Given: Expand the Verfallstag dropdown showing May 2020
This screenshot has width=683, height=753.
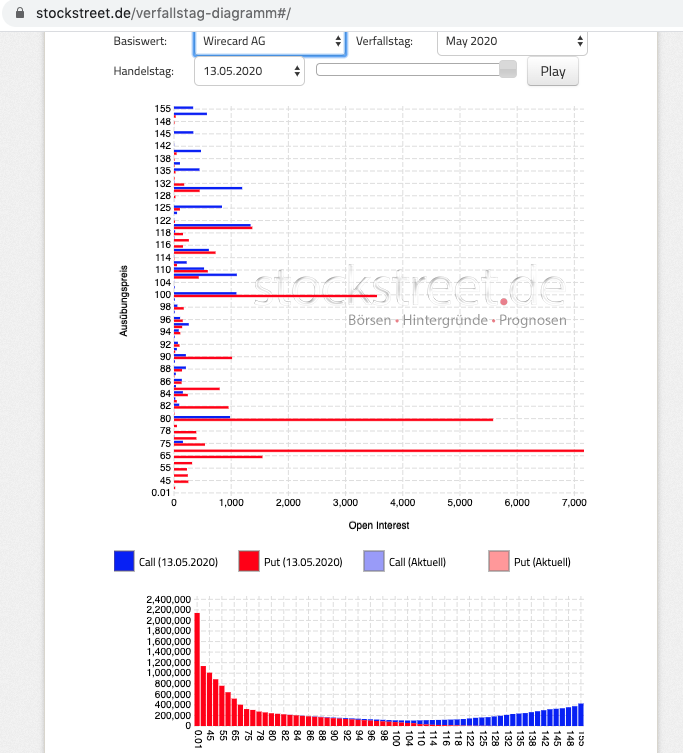Looking at the screenshot, I should [512, 41].
